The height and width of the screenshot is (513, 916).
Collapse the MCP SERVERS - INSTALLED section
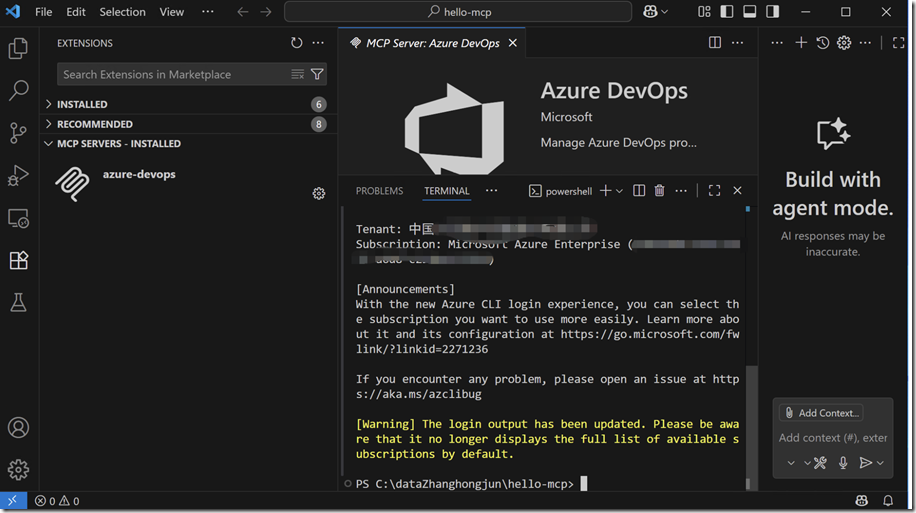pos(188,144)
